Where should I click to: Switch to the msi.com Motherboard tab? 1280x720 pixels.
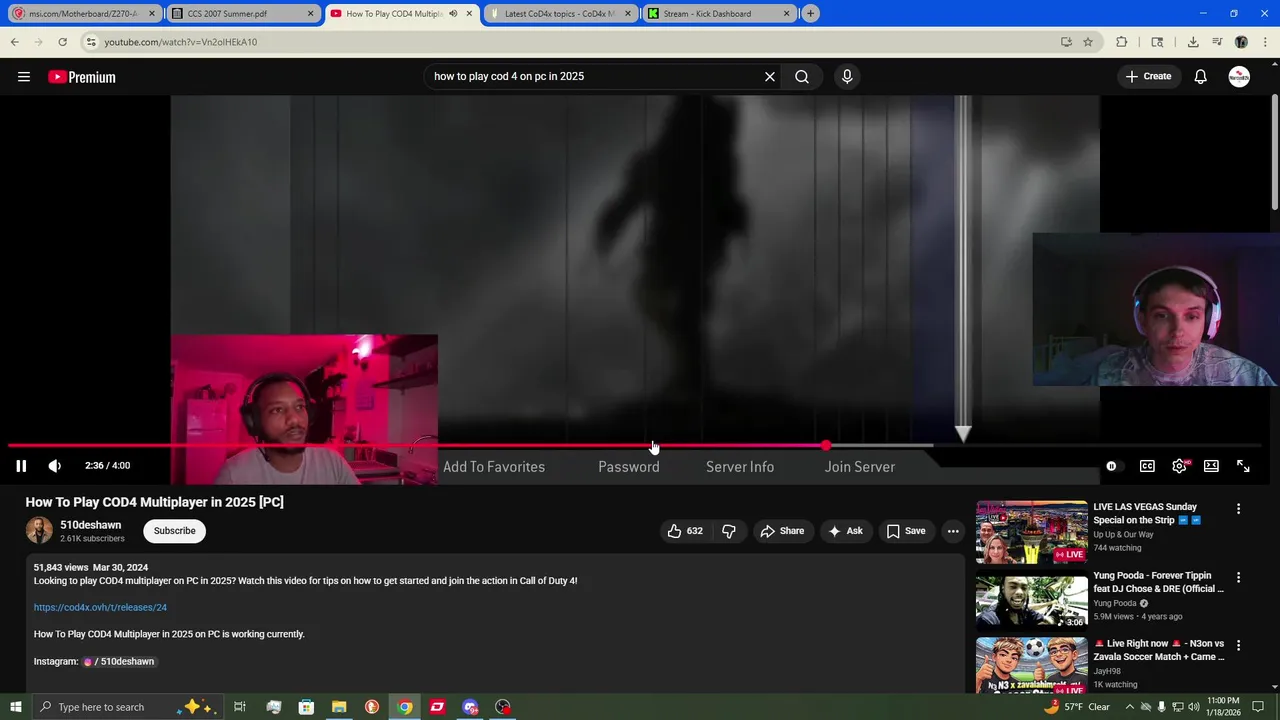point(83,14)
